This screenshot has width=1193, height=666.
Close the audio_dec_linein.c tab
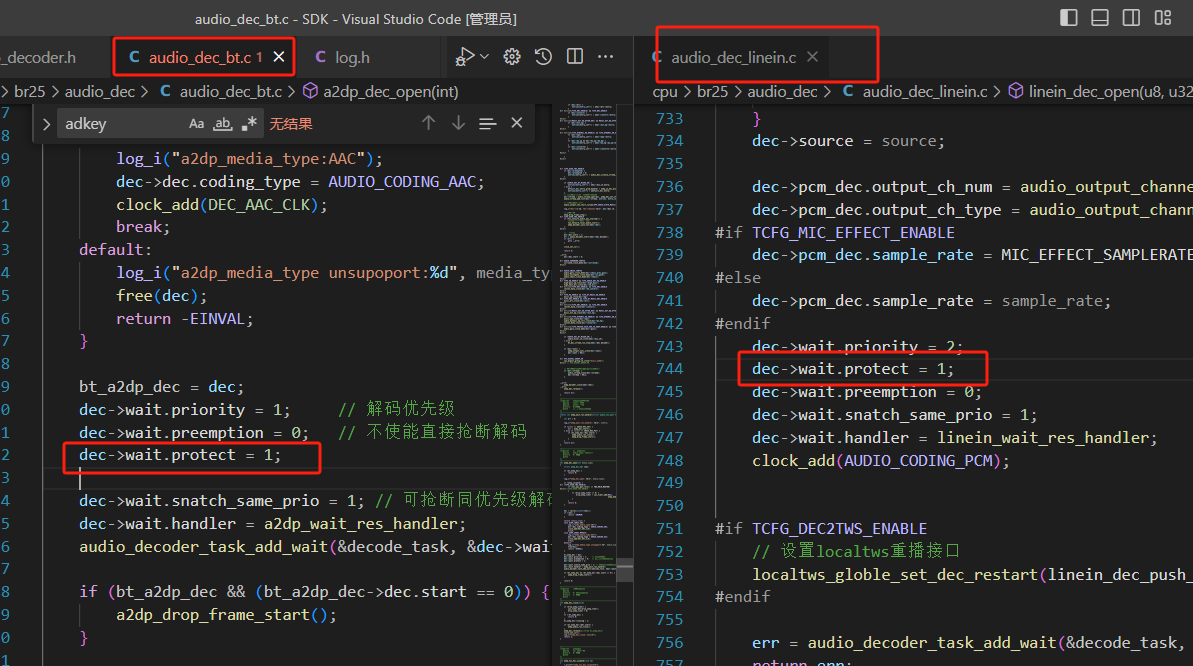[x=813, y=57]
